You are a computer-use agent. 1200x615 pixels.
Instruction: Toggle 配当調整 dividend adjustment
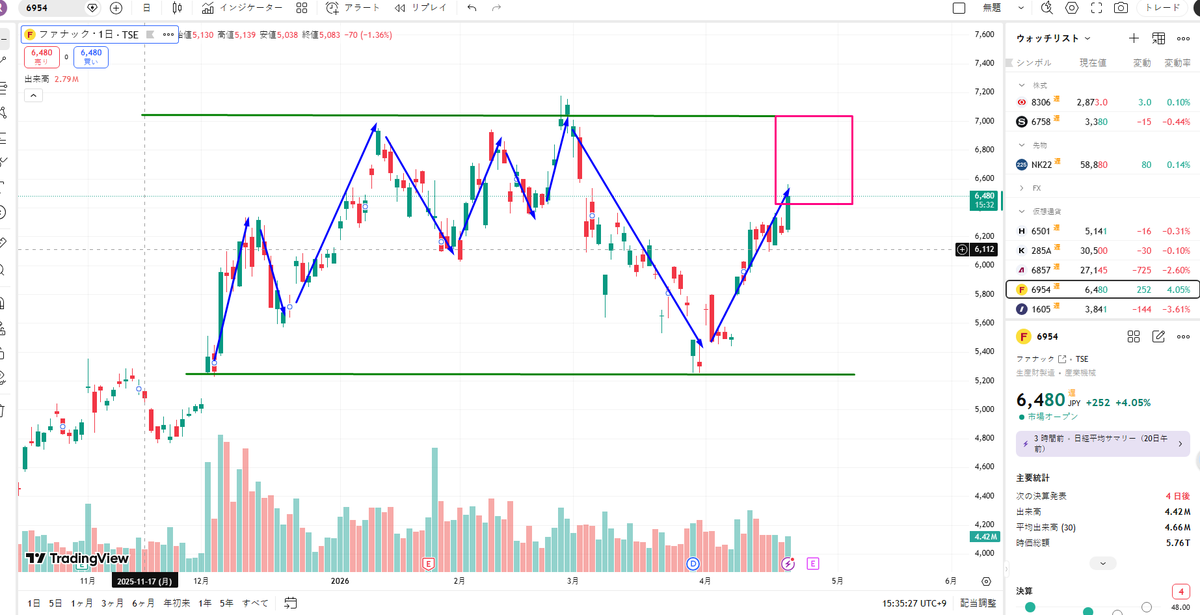pyautogui.click(x=976, y=603)
